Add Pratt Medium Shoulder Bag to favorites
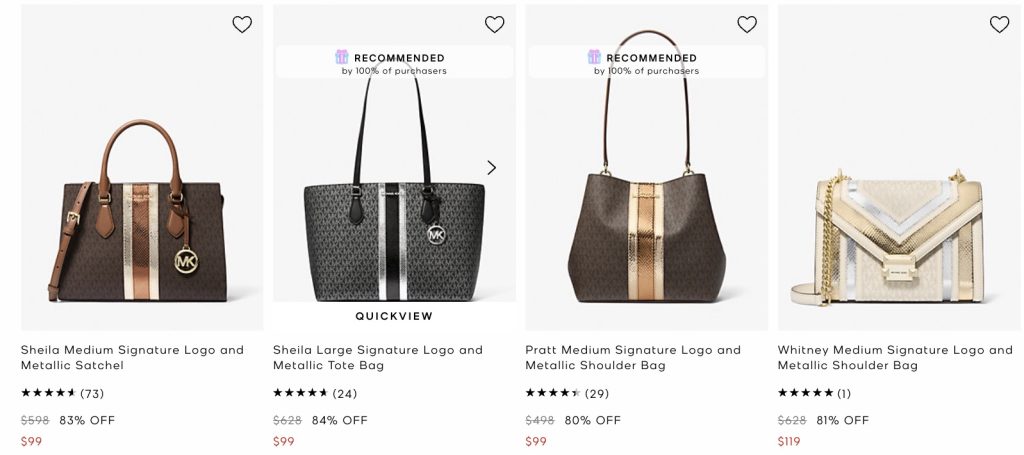Viewport: 1024px width, 455px height. [x=747, y=25]
